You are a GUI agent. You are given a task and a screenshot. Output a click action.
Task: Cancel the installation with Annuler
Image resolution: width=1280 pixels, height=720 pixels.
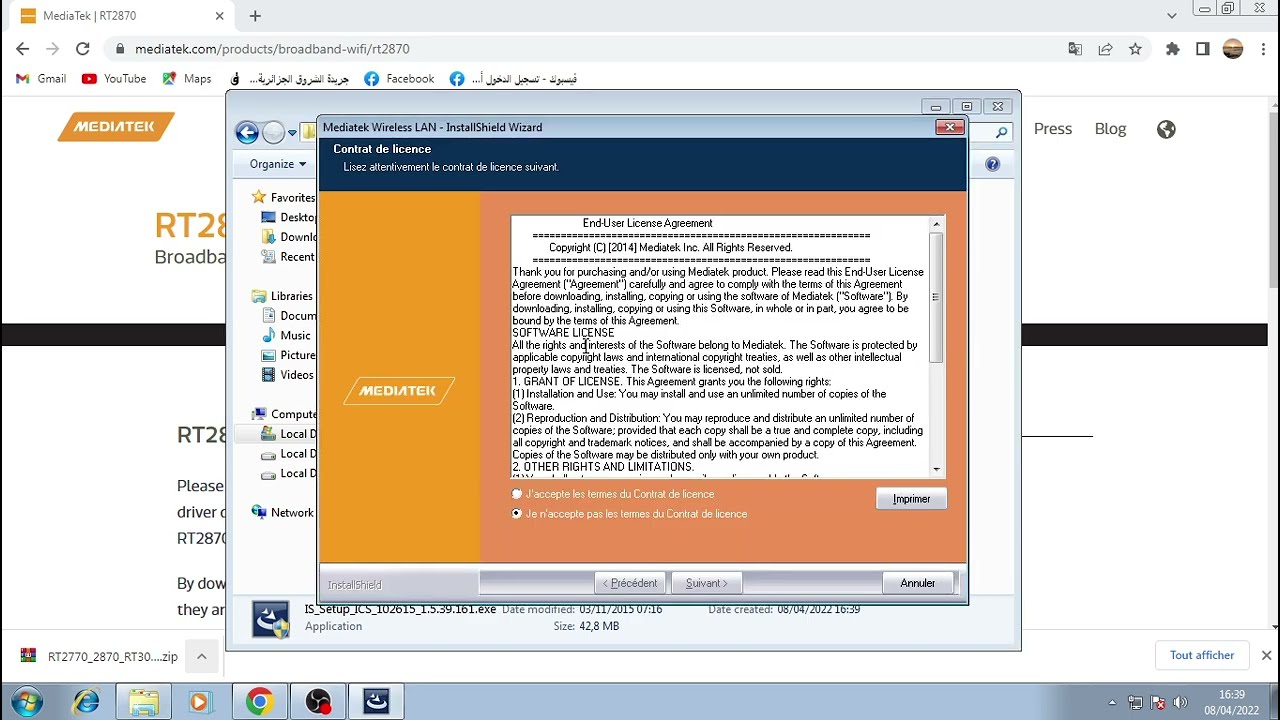(x=917, y=583)
